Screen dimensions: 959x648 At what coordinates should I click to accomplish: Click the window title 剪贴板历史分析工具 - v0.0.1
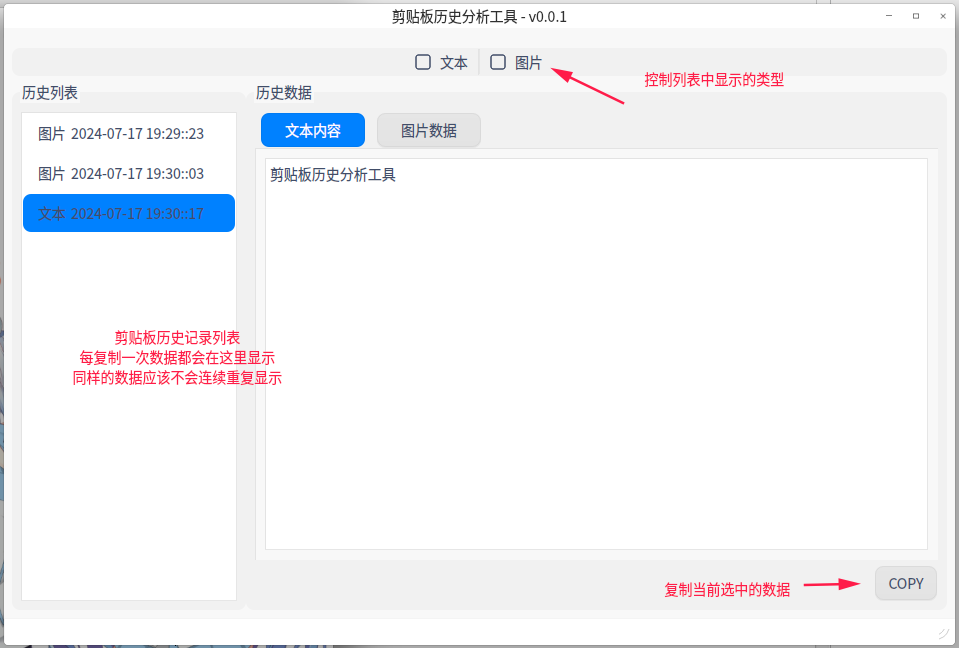tap(479, 17)
